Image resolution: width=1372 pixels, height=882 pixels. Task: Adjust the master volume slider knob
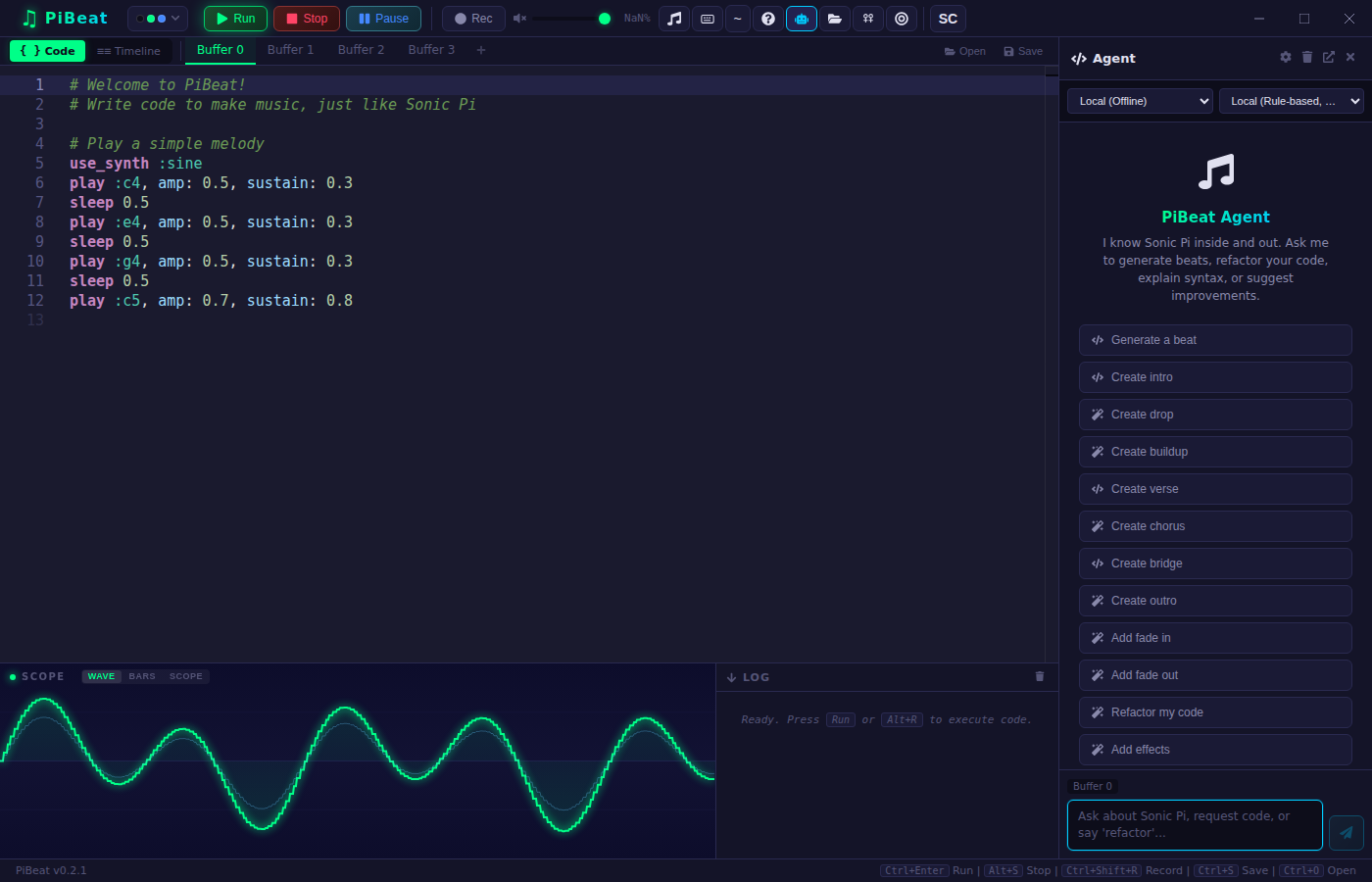pyautogui.click(x=605, y=19)
